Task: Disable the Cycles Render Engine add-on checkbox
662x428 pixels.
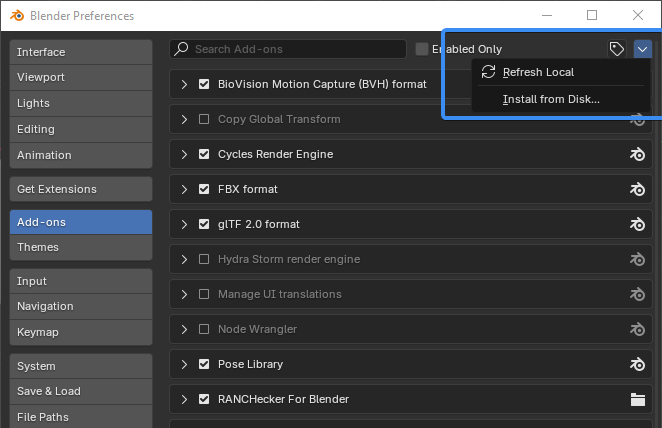Action: point(204,154)
